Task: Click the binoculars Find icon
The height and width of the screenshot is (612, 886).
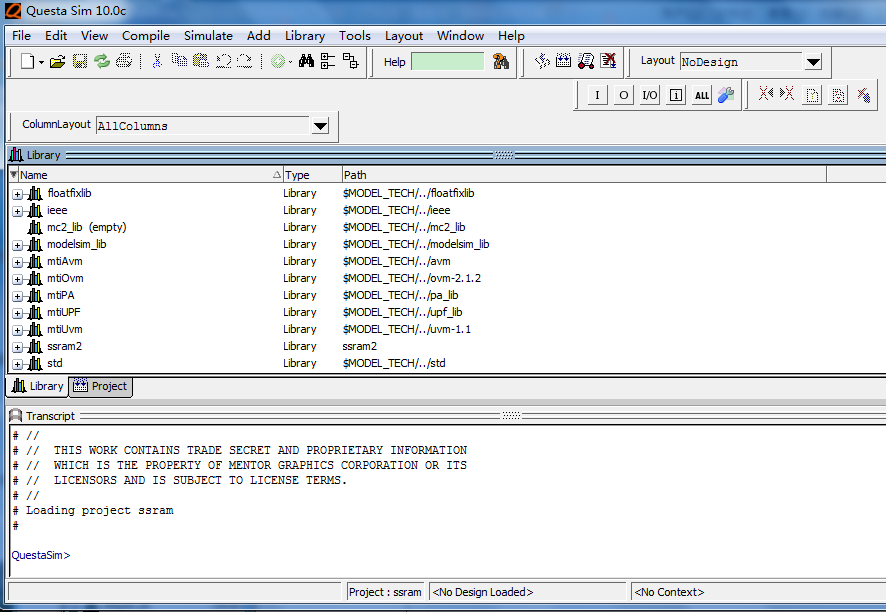Action: coord(306,60)
